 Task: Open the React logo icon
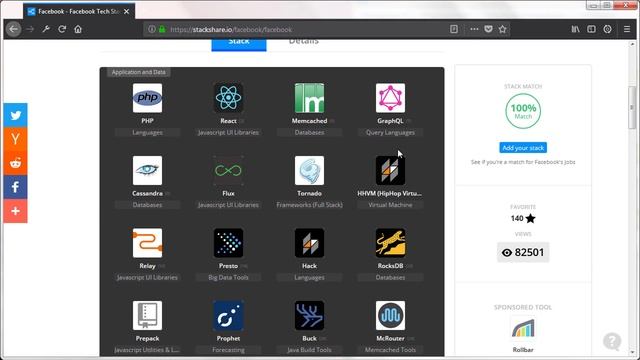(x=228, y=98)
